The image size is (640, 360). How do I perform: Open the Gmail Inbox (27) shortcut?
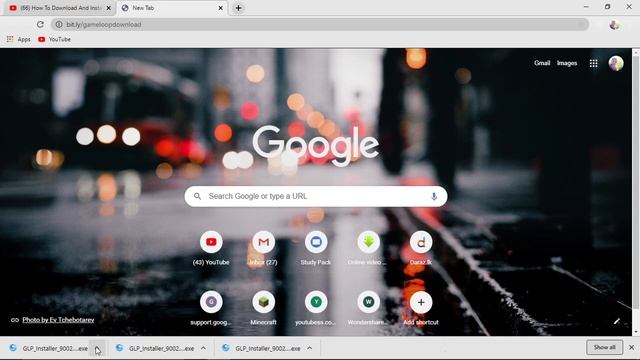tap(263, 249)
